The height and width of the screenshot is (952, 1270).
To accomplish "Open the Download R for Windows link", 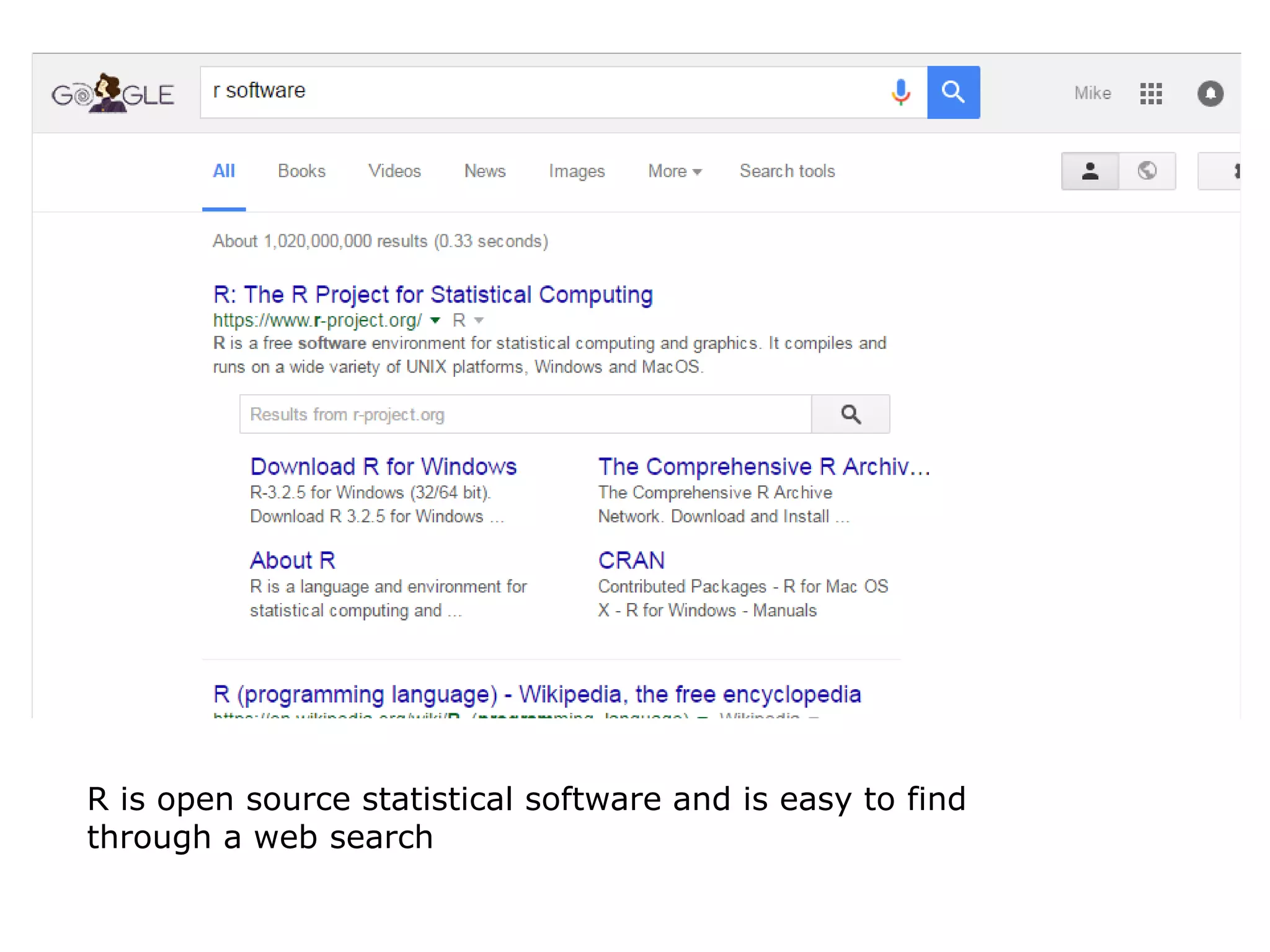I will (383, 466).
